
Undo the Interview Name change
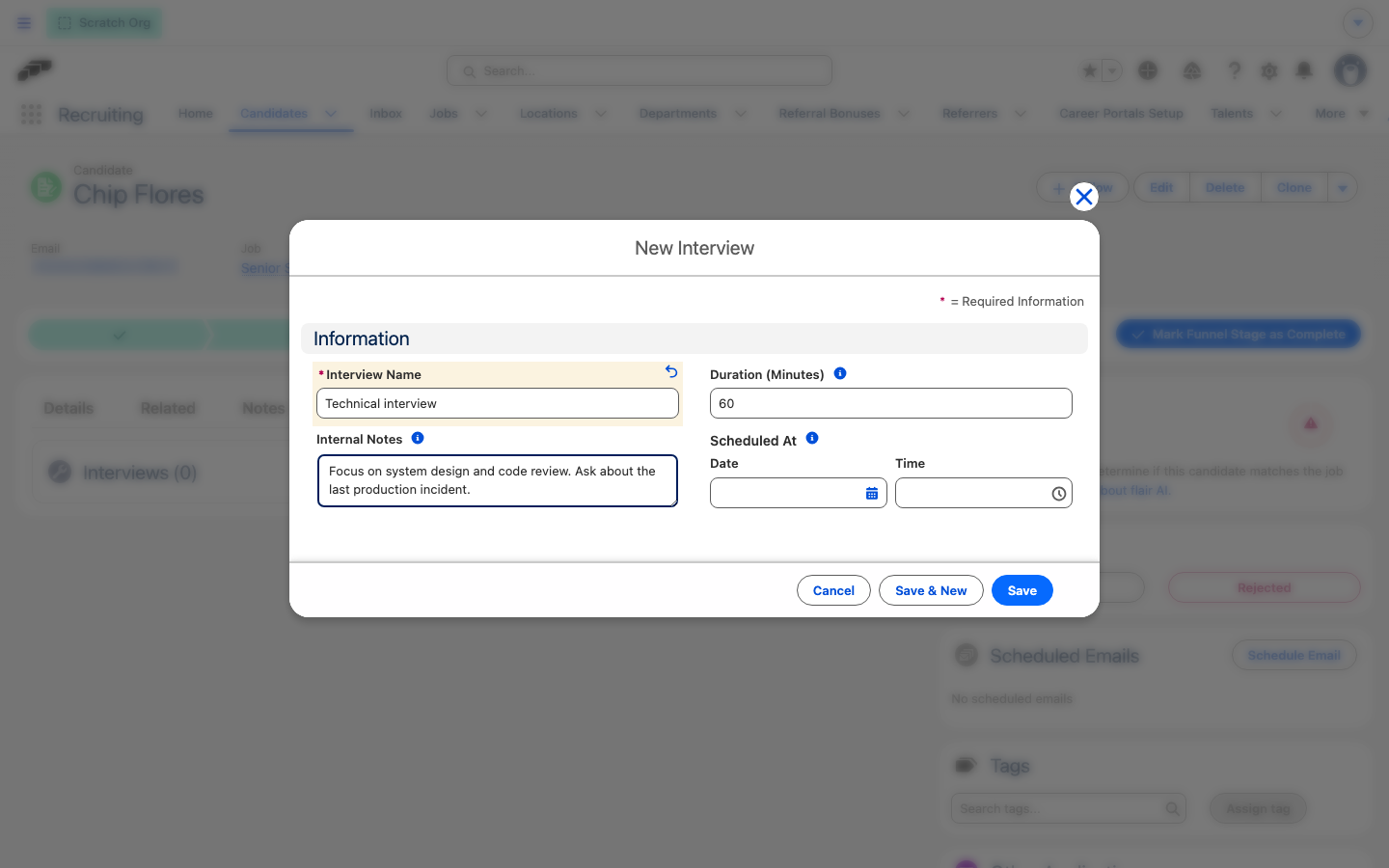(x=671, y=372)
